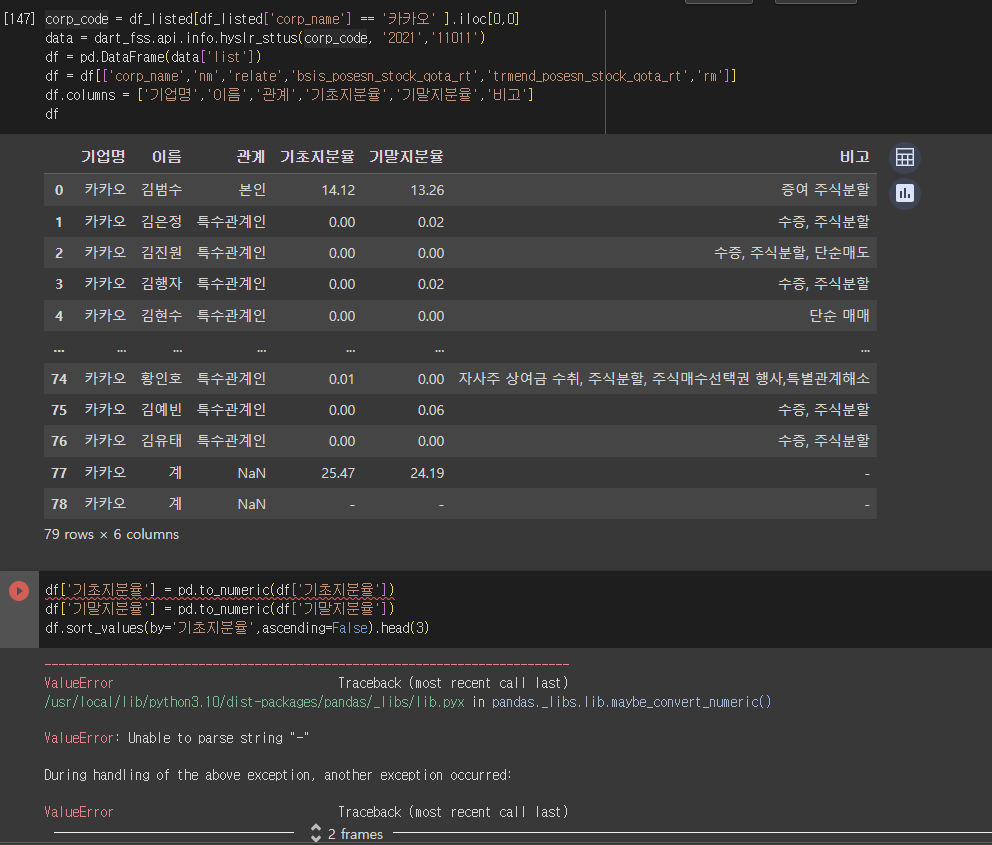Select name cell 김행자
992x845 pixels.
161,284
